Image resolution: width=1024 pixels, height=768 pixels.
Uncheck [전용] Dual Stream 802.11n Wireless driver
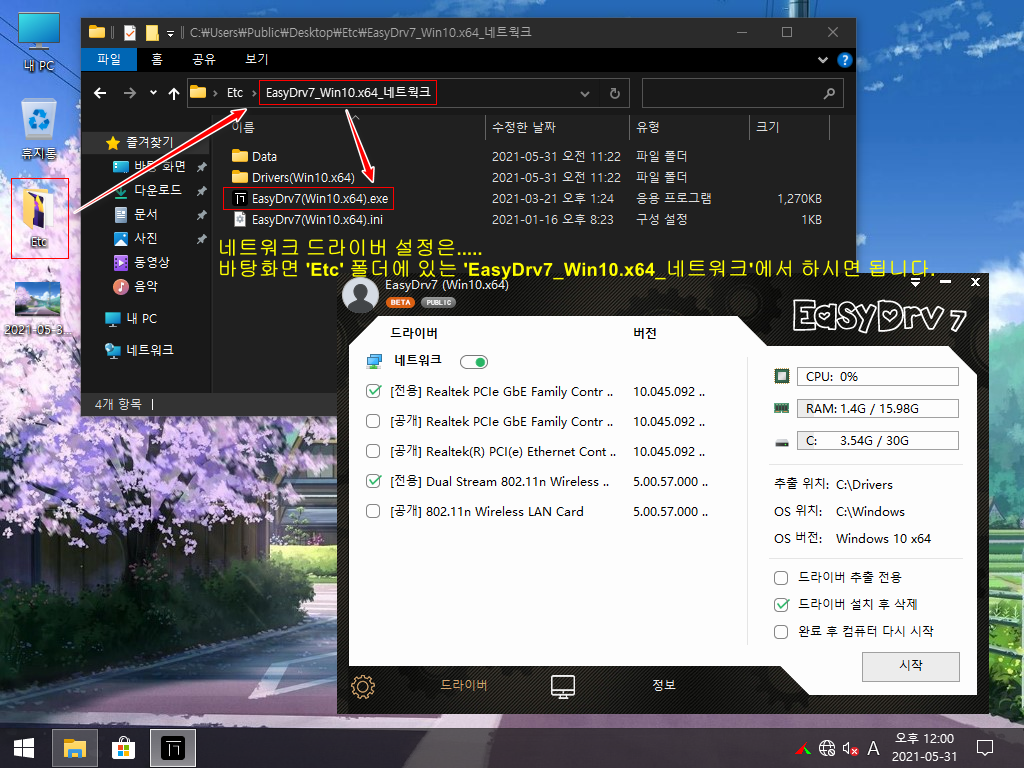[374, 481]
